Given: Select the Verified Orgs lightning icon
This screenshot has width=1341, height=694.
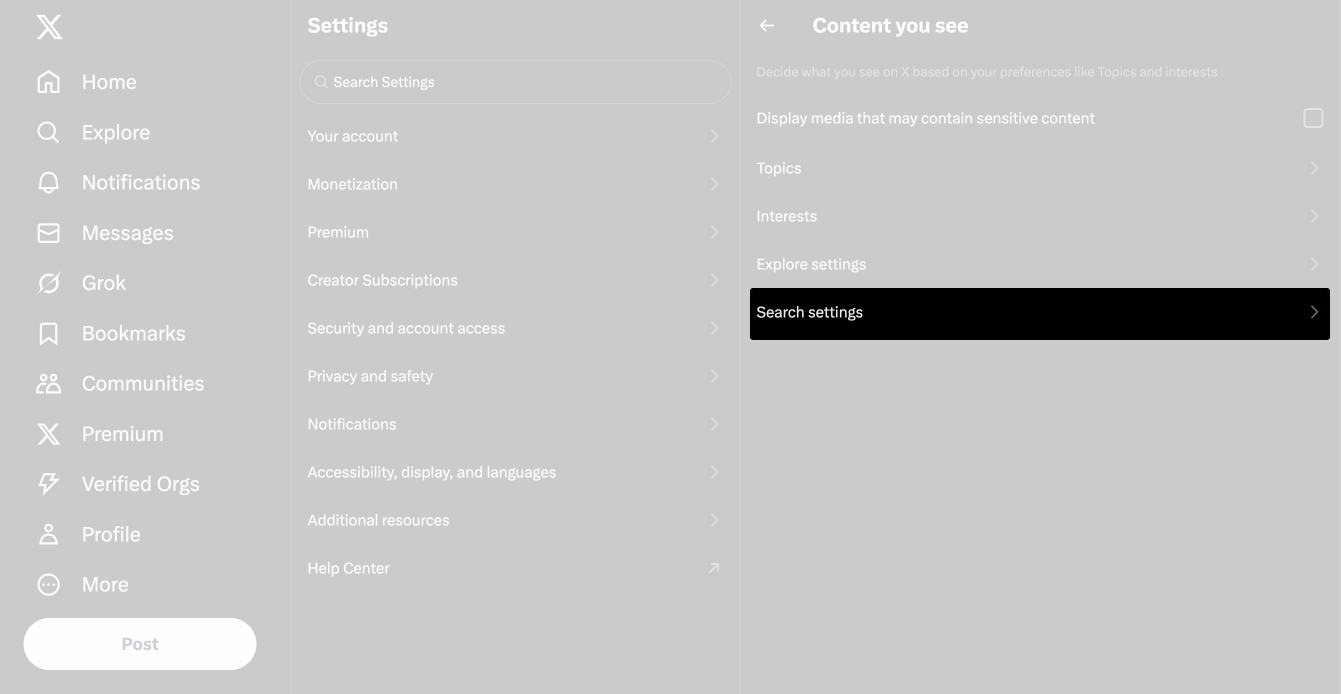Looking at the screenshot, I should coord(48,483).
